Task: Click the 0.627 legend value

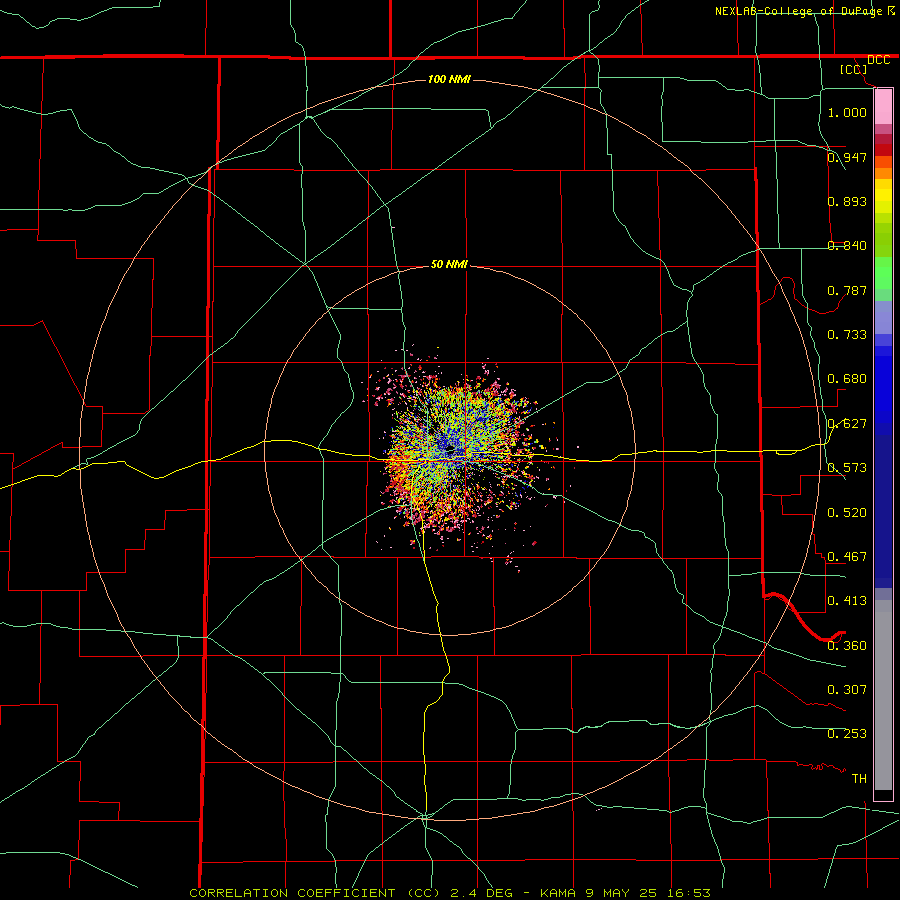Action: point(847,423)
